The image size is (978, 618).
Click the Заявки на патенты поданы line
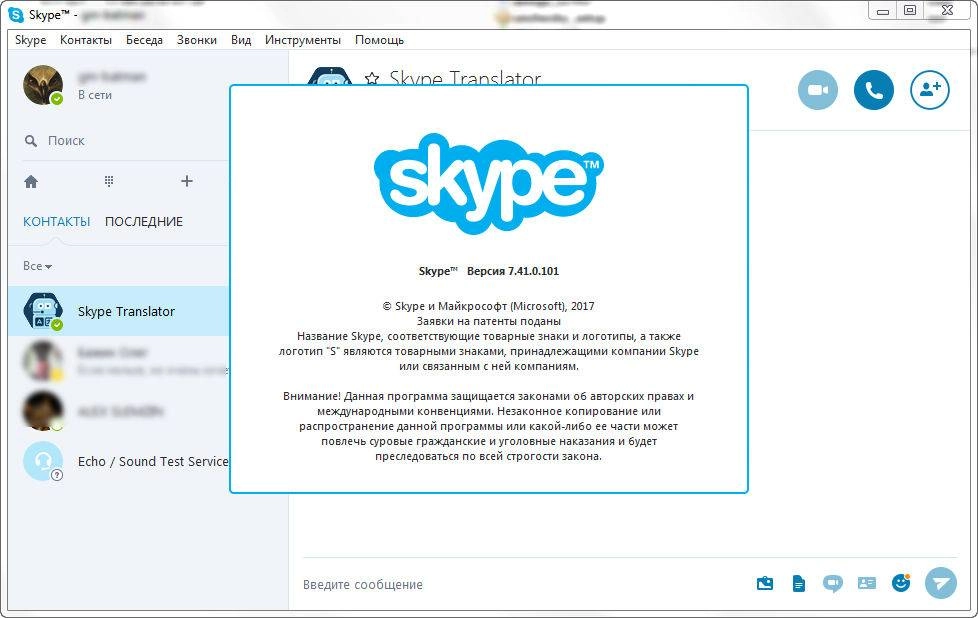(488, 321)
